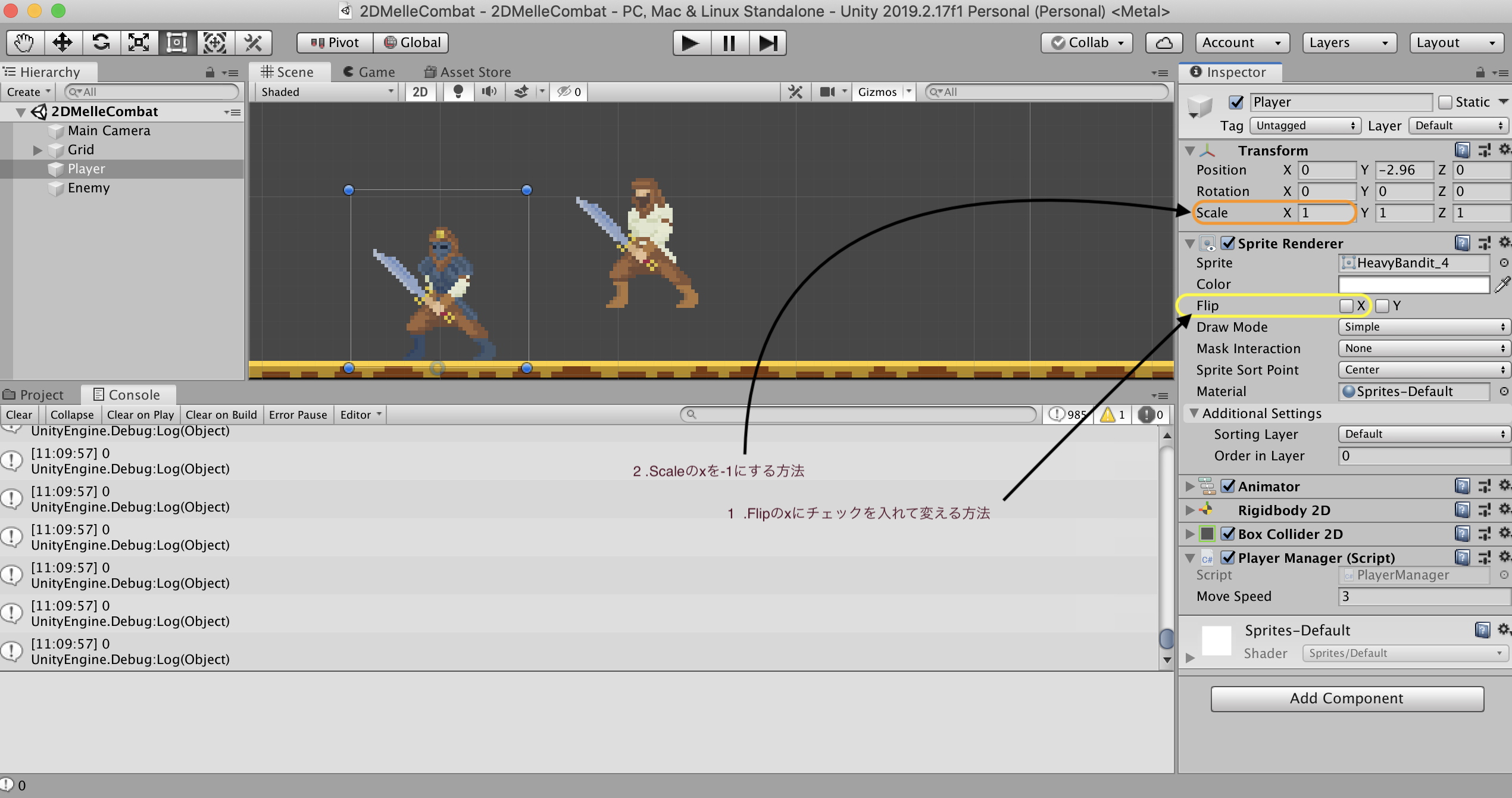Expand the Rigidbody 2D component
1512x798 pixels.
click(1190, 510)
